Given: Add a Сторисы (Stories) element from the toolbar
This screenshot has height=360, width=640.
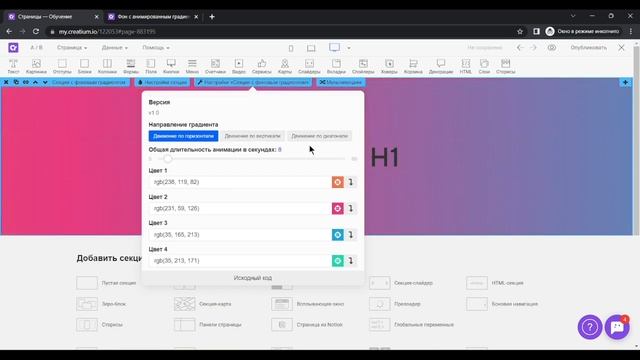Looking at the screenshot, I should 506,66.
